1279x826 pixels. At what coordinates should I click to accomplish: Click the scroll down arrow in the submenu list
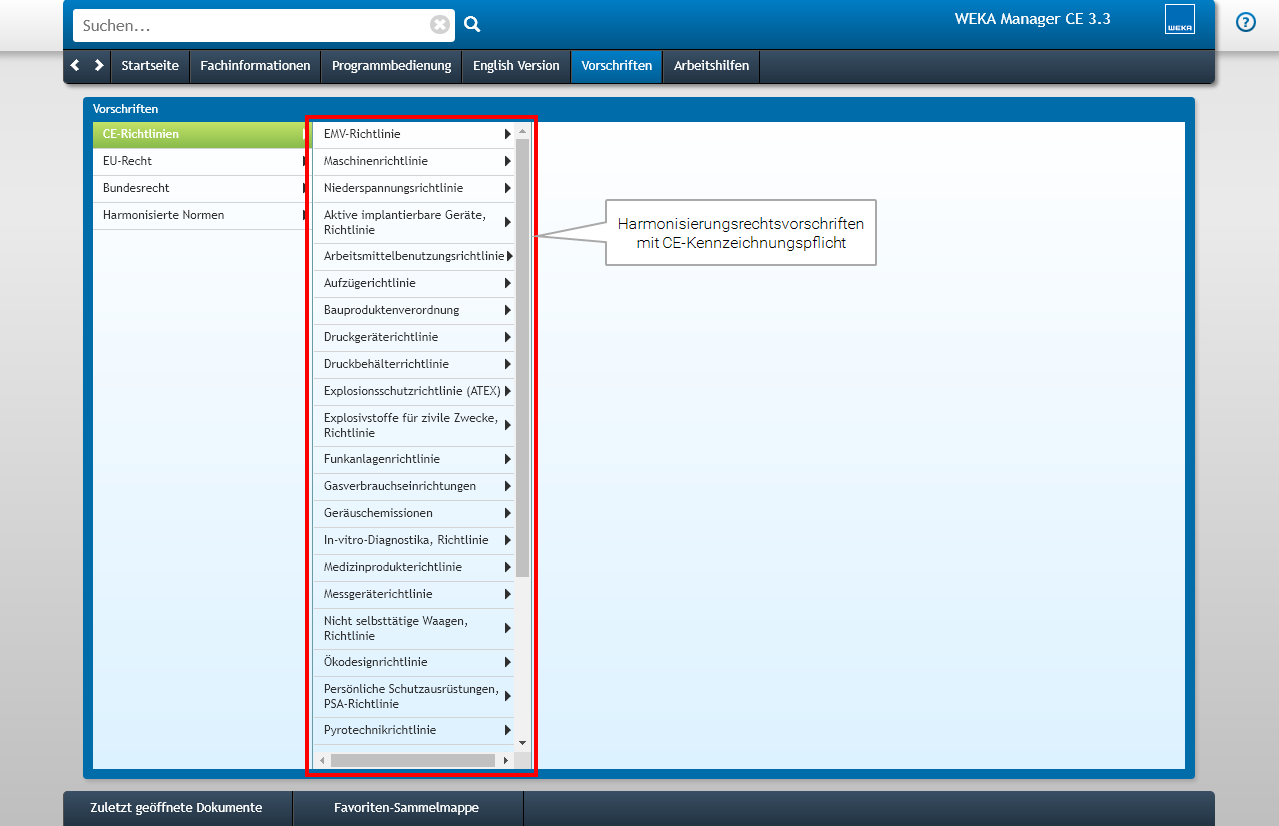[x=522, y=743]
